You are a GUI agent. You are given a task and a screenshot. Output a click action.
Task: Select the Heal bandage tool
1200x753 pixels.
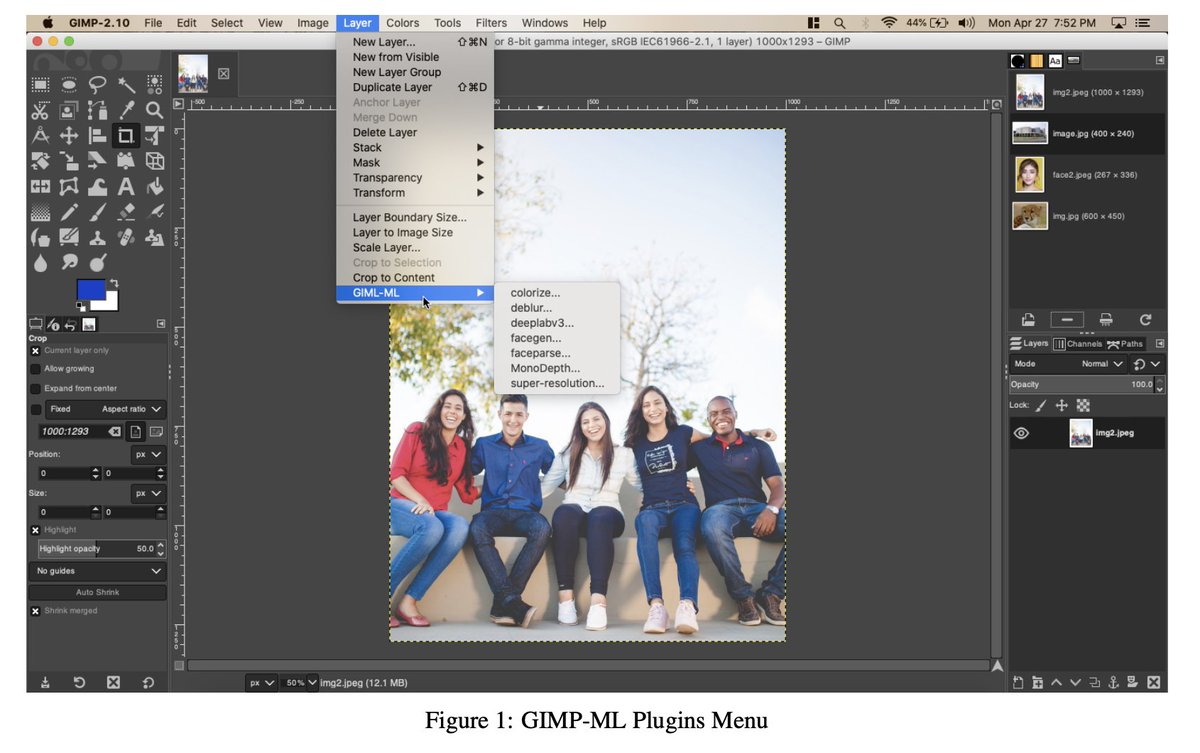point(126,237)
